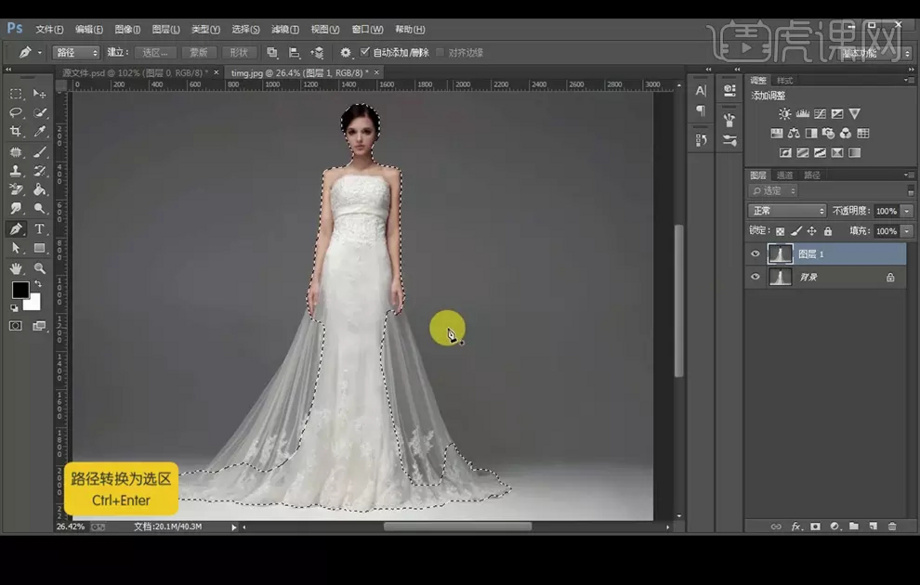Add Brightness/Contrast adjustment
This screenshot has height=585, width=920.
click(x=784, y=114)
